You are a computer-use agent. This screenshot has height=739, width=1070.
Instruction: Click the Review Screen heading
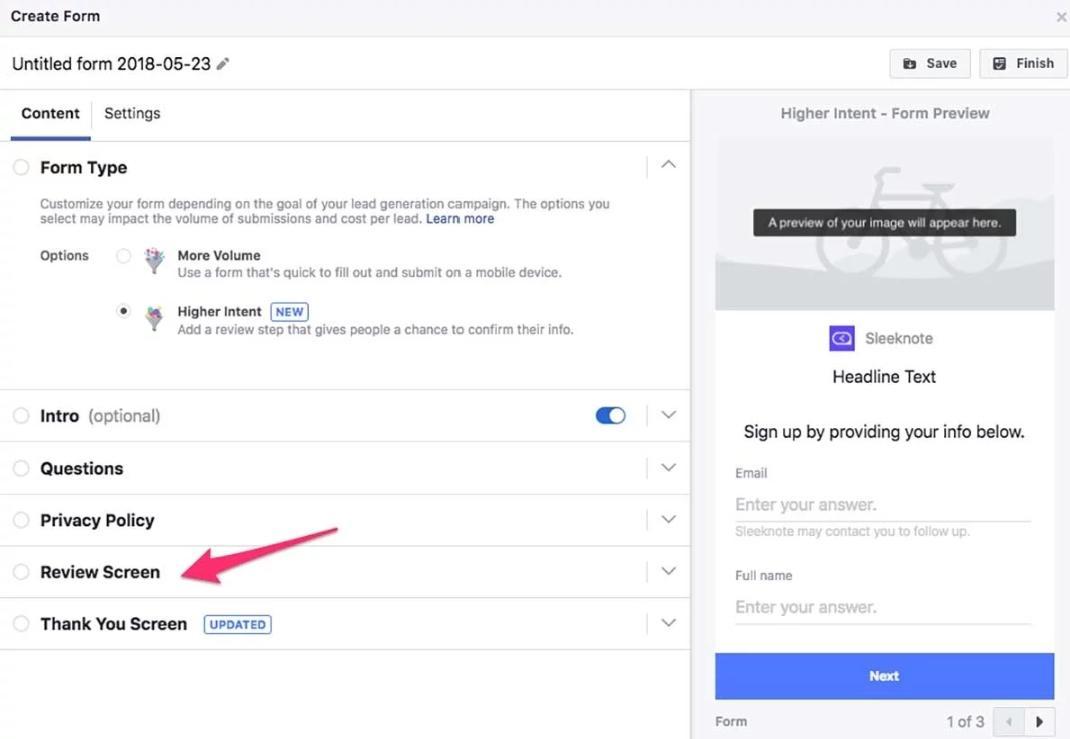100,573
